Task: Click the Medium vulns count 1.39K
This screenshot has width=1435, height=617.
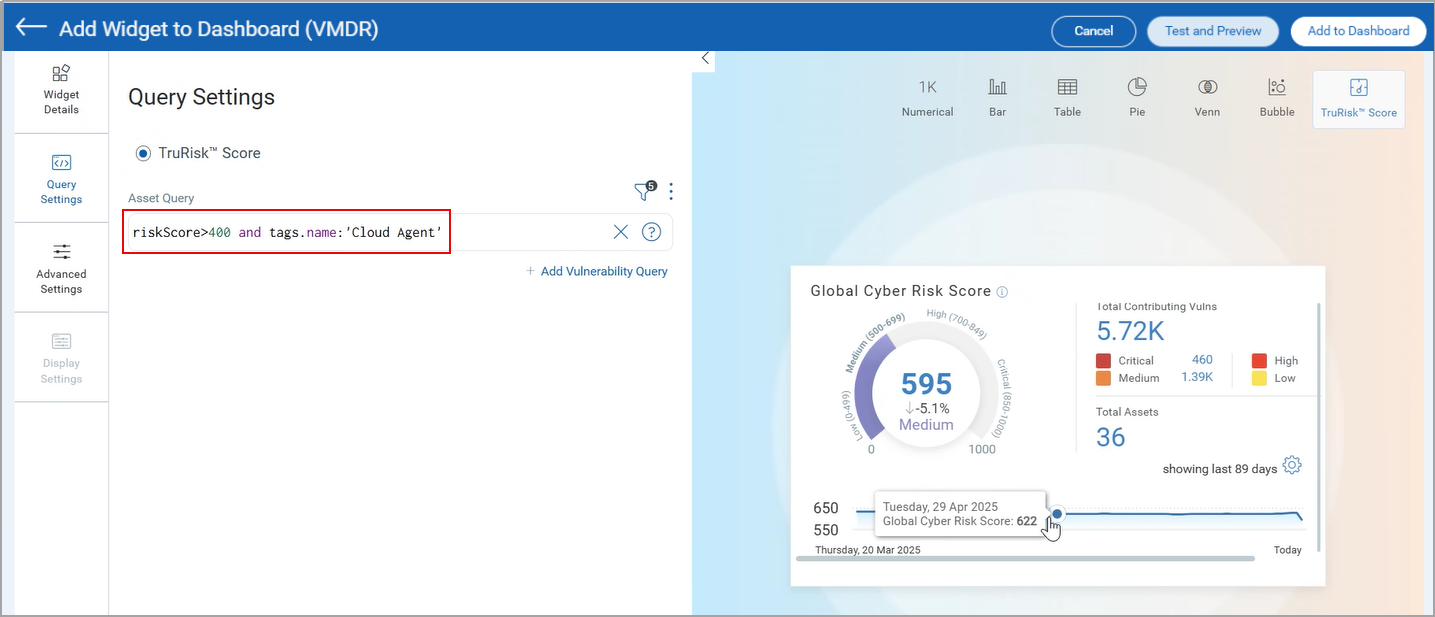Action: click(1197, 377)
